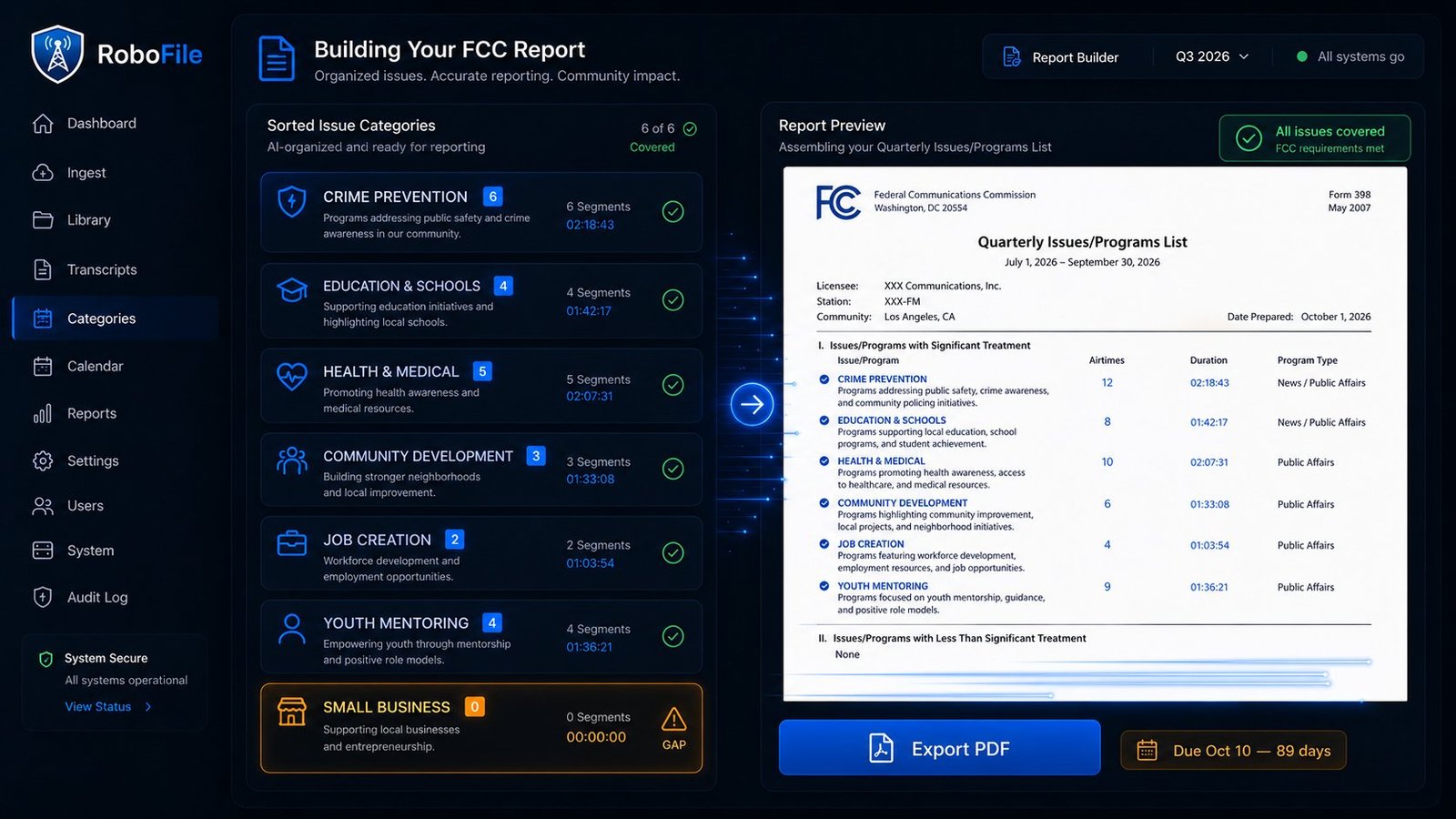Click the calendar icon beside Due Oct 10

tap(1148, 751)
